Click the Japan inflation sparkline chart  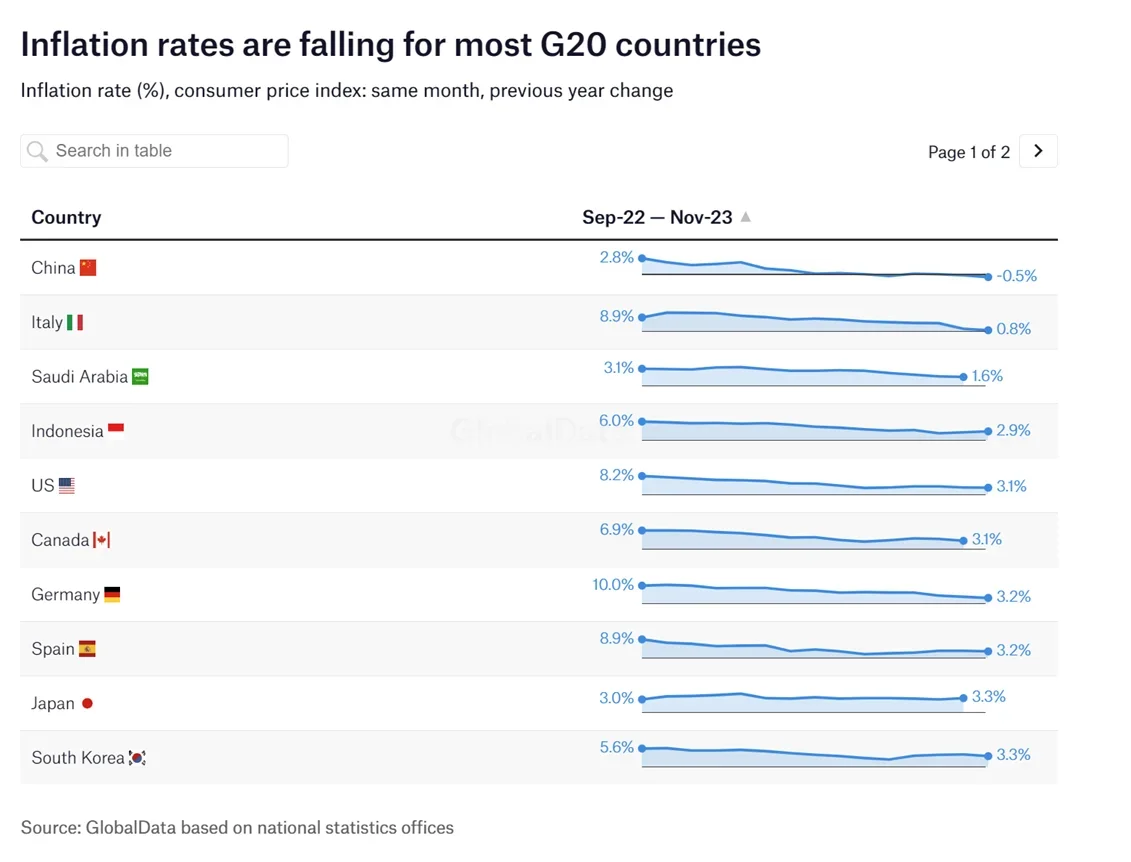point(802,700)
